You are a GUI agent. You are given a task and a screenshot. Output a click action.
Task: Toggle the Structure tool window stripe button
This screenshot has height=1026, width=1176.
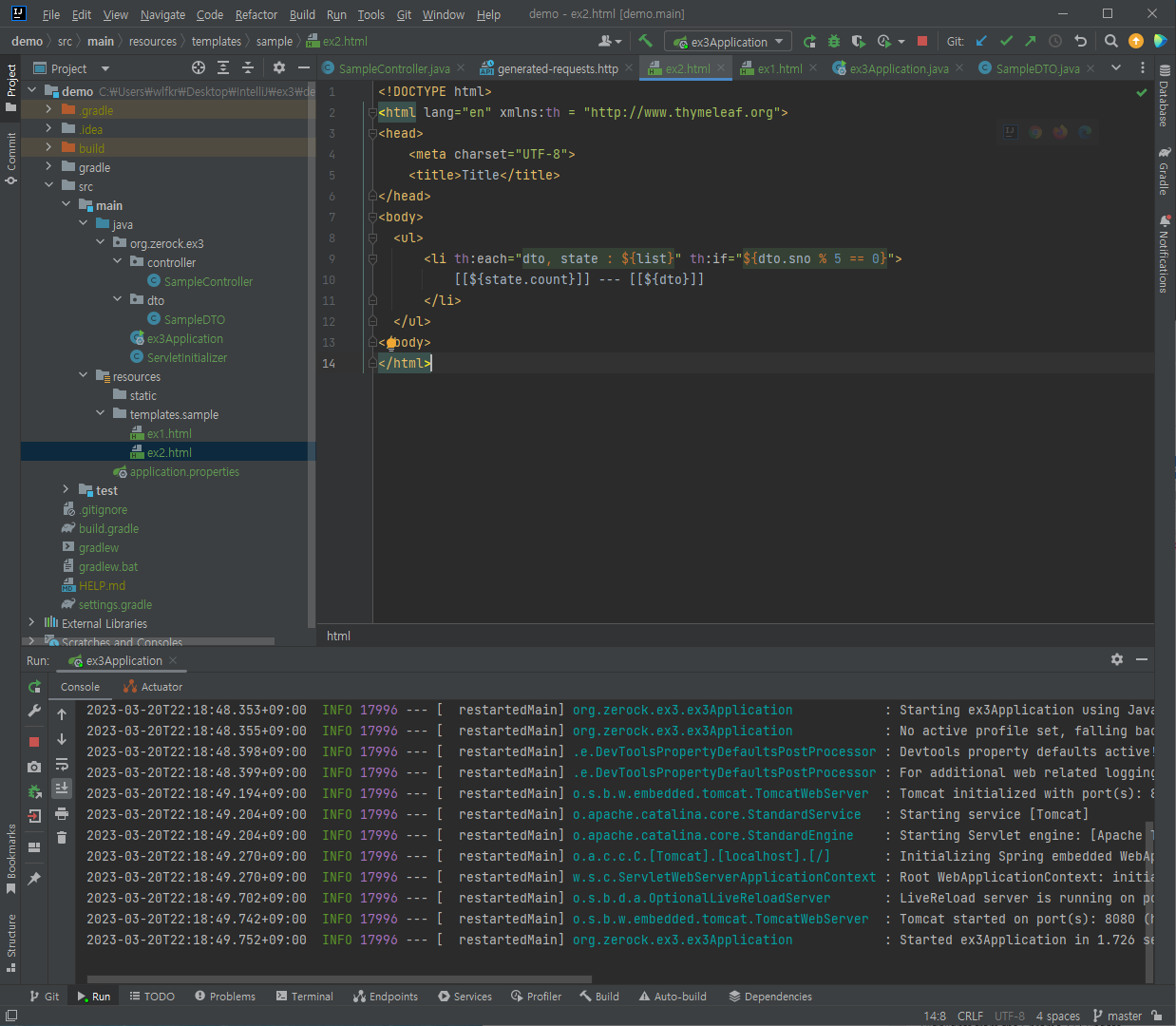click(10, 942)
